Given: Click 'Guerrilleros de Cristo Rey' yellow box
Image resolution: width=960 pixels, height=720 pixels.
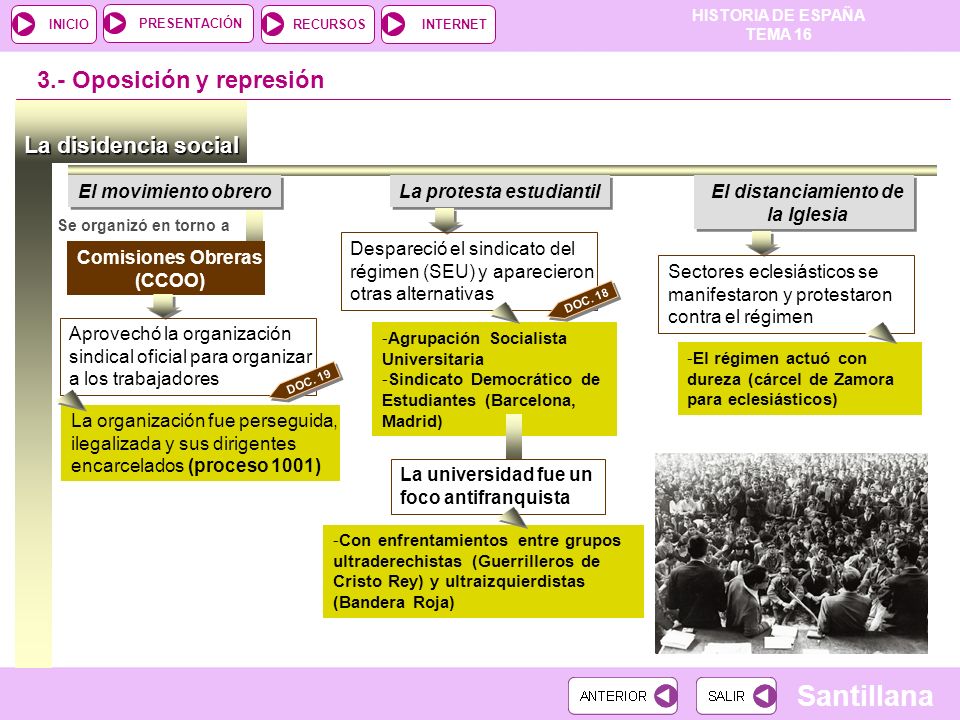Looking at the screenshot, I should click(x=483, y=571).
